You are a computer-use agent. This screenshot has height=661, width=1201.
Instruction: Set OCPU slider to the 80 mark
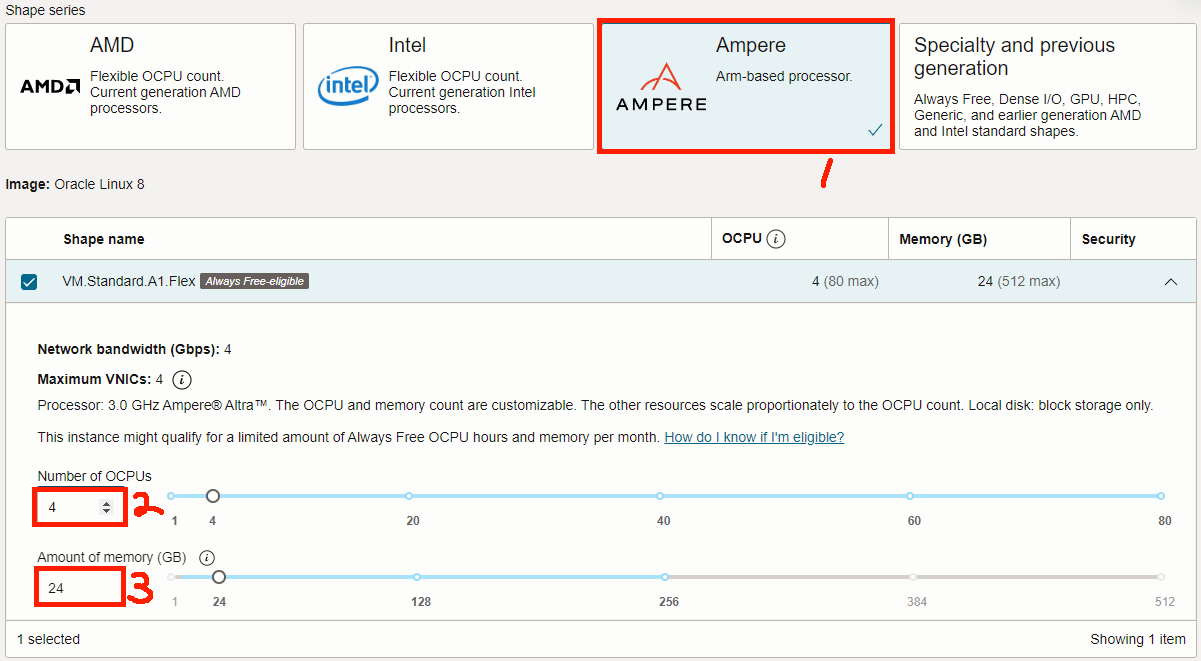[x=1161, y=496]
